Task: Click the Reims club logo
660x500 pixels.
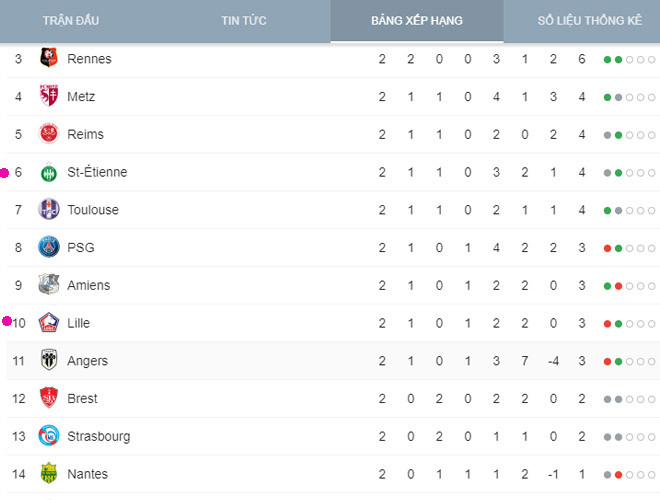Action: [48, 134]
